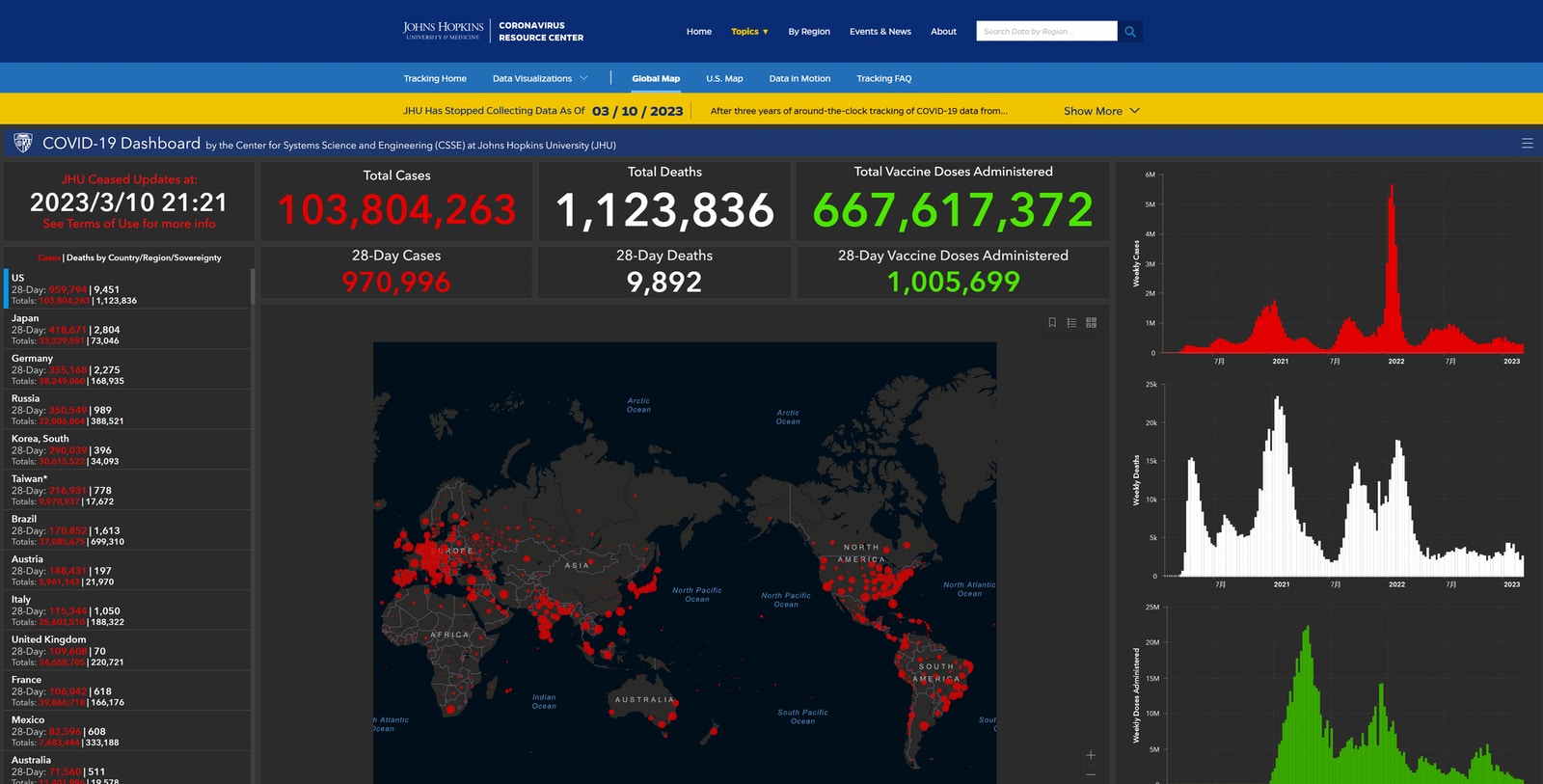This screenshot has width=1543, height=784.
Task: Open See Terms of Use link
Action: coord(129,224)
